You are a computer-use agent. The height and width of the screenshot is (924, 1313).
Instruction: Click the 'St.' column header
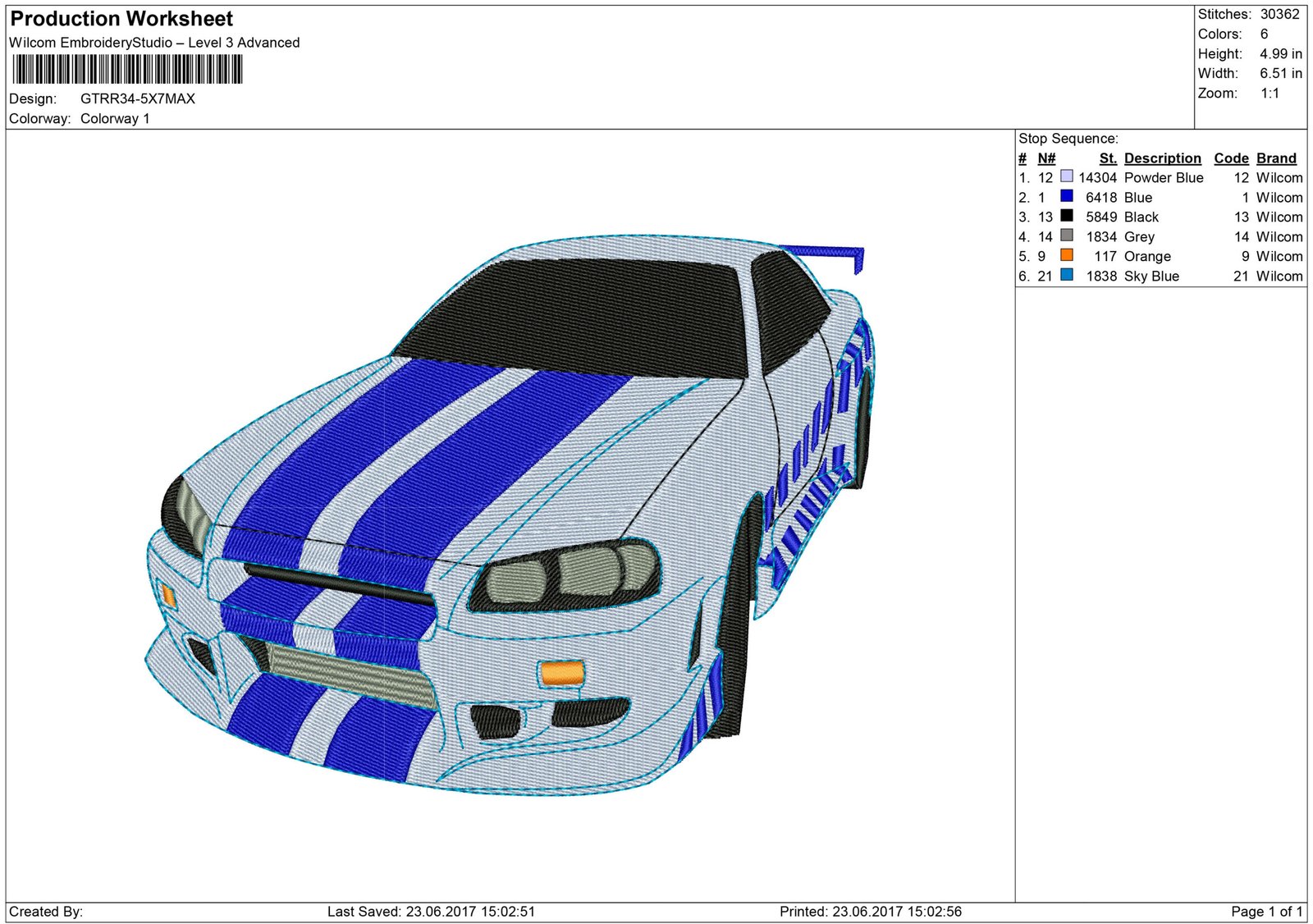pyautogui.click(x=1108, y=158)
